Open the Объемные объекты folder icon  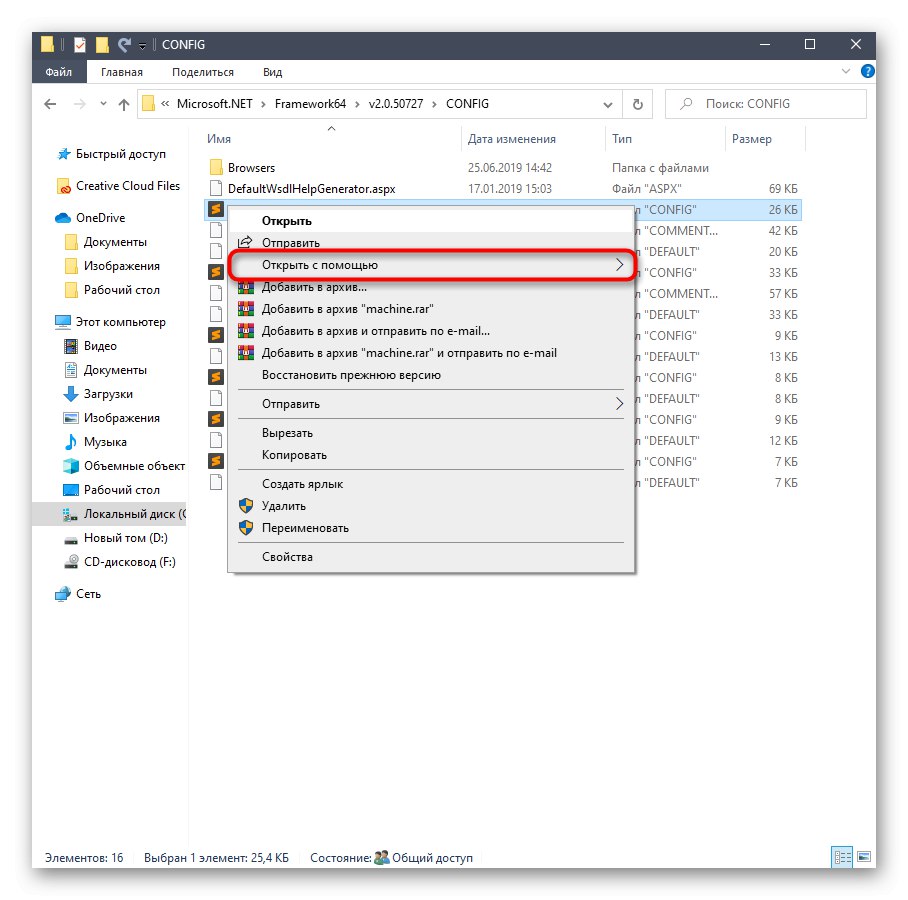71,466
